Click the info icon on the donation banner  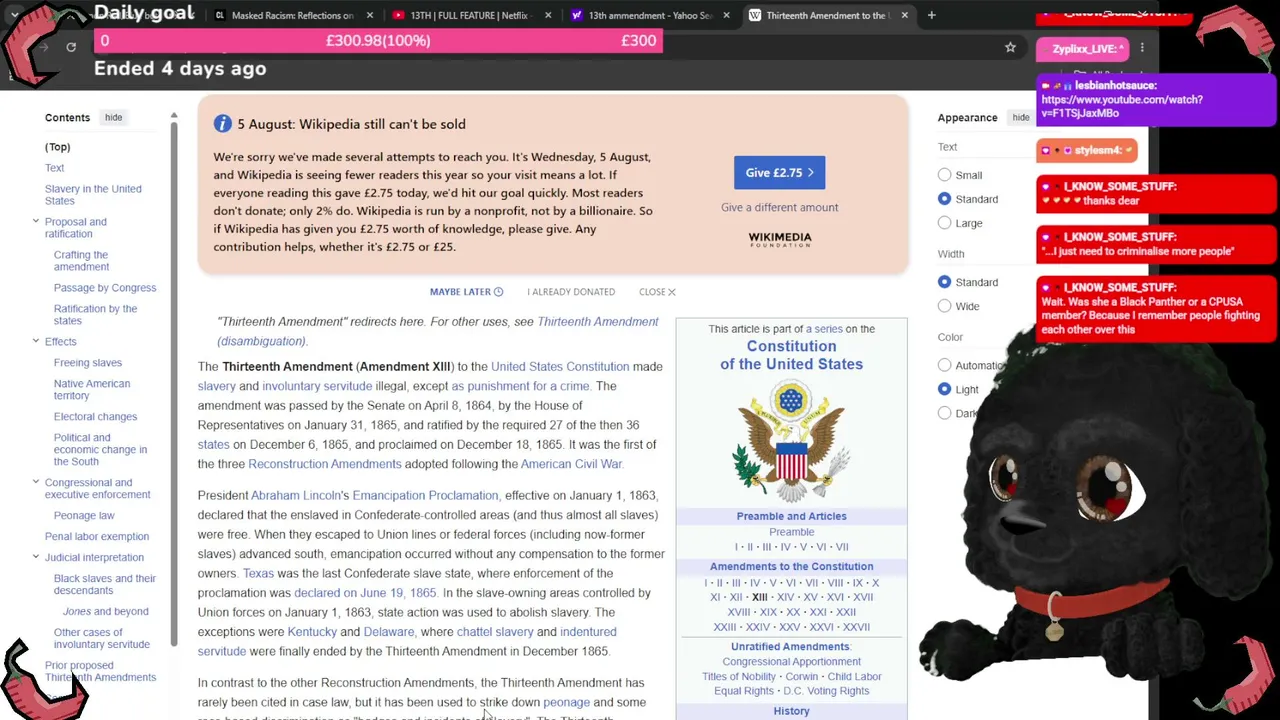222,124
